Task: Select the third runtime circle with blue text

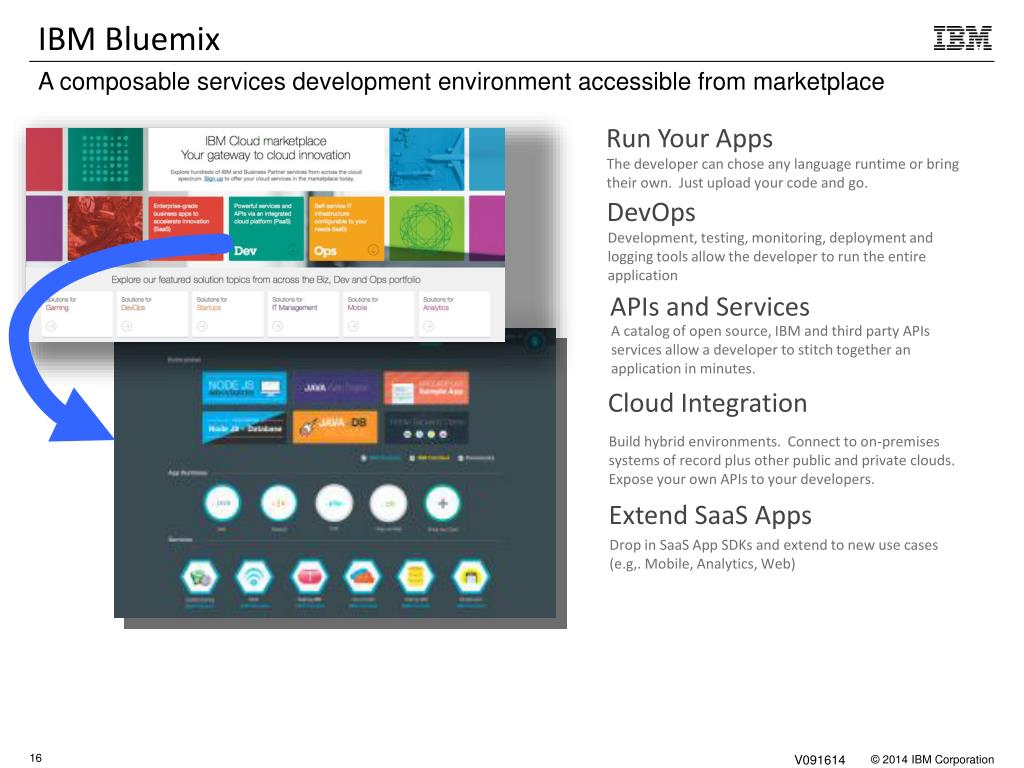Action: (334, 504)
